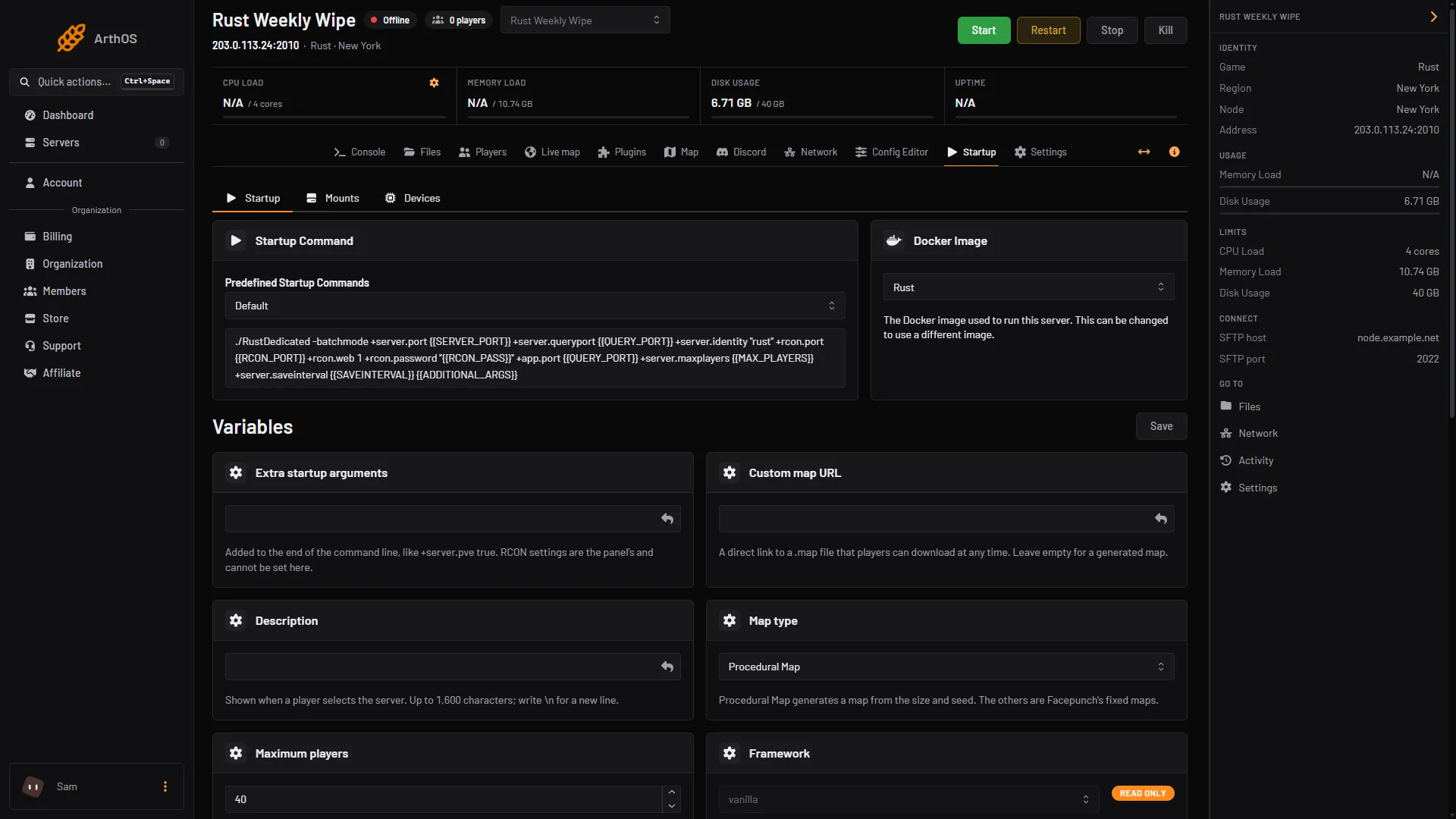Click the Restart button
Viewport: 1456px width, 819px height.
(1048, 30)
